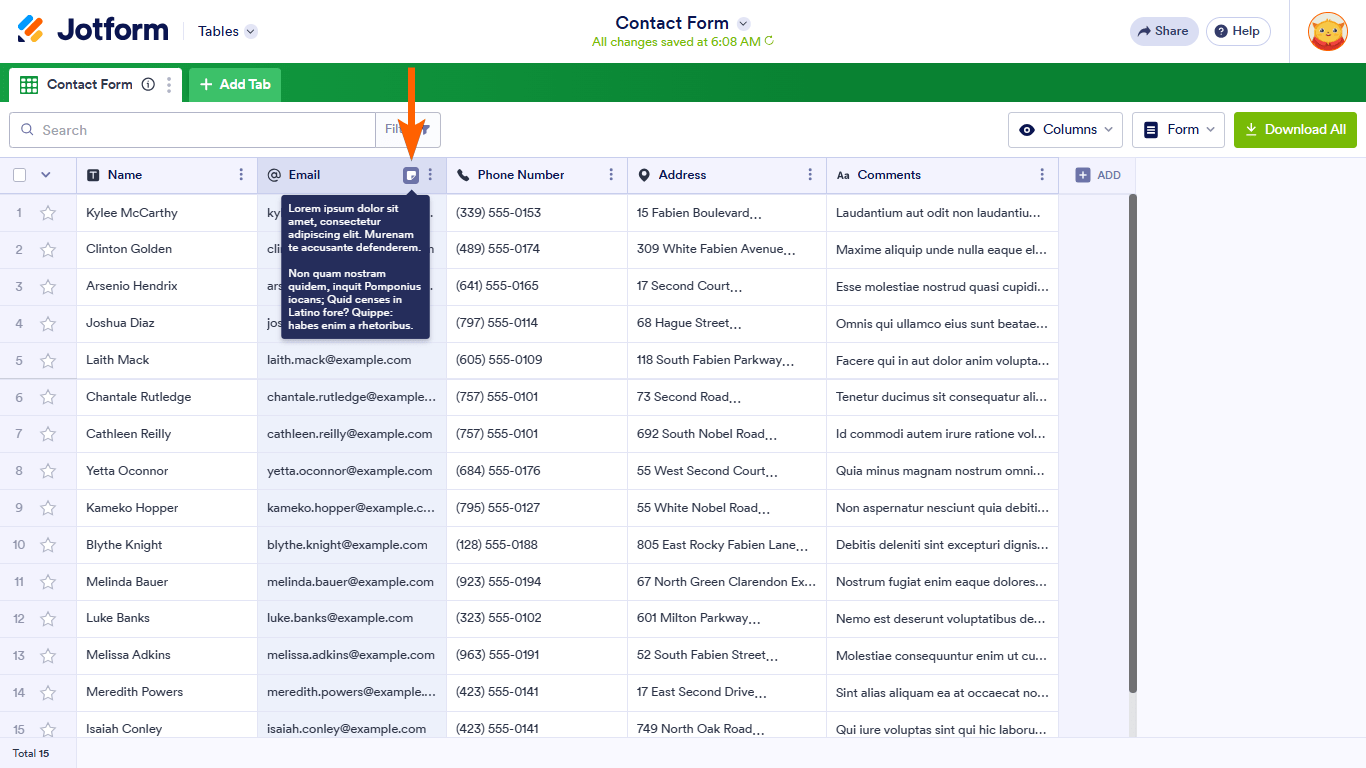Open the Tables product dropdown
The width and height of the screenshot is (1366, 768).
point(228,31)
